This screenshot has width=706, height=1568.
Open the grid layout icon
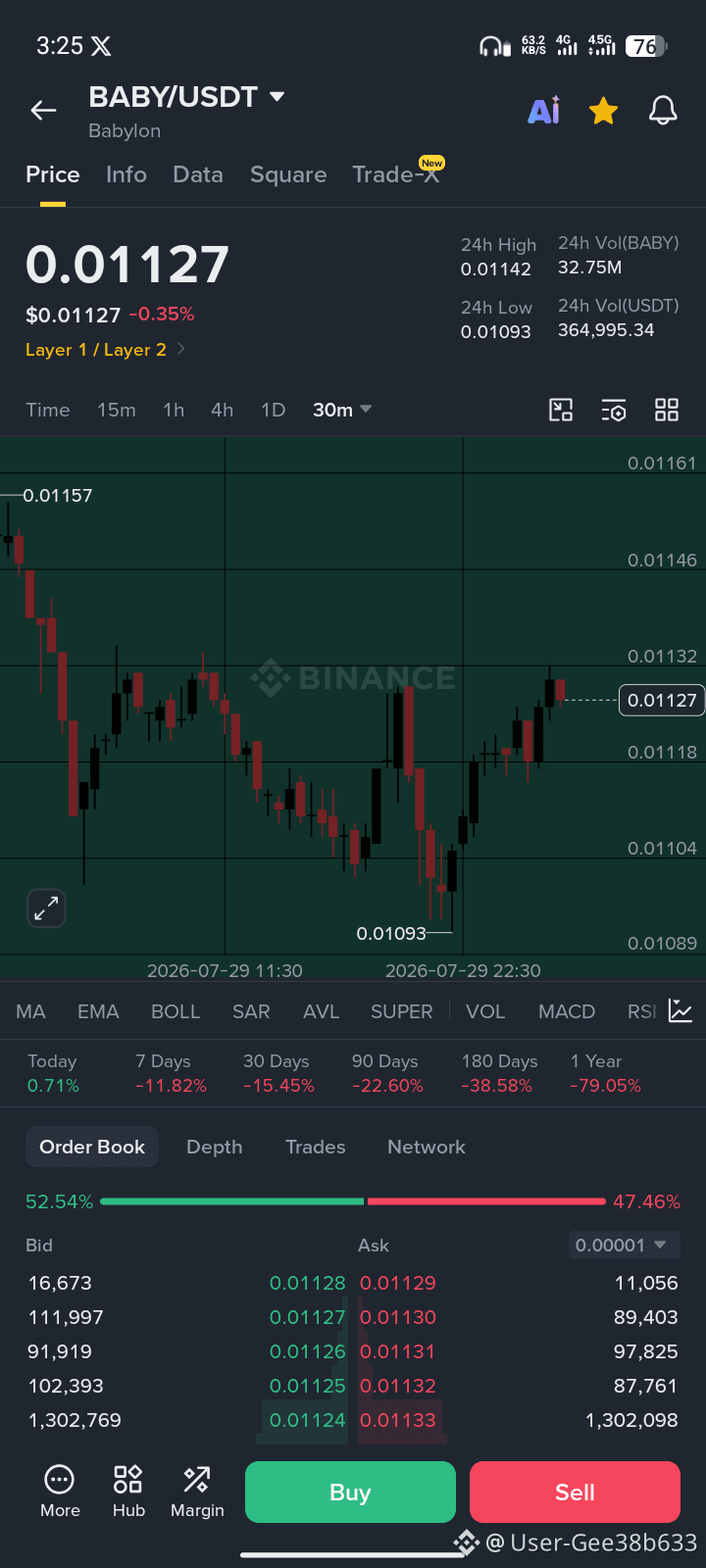(x=667, y=410)
